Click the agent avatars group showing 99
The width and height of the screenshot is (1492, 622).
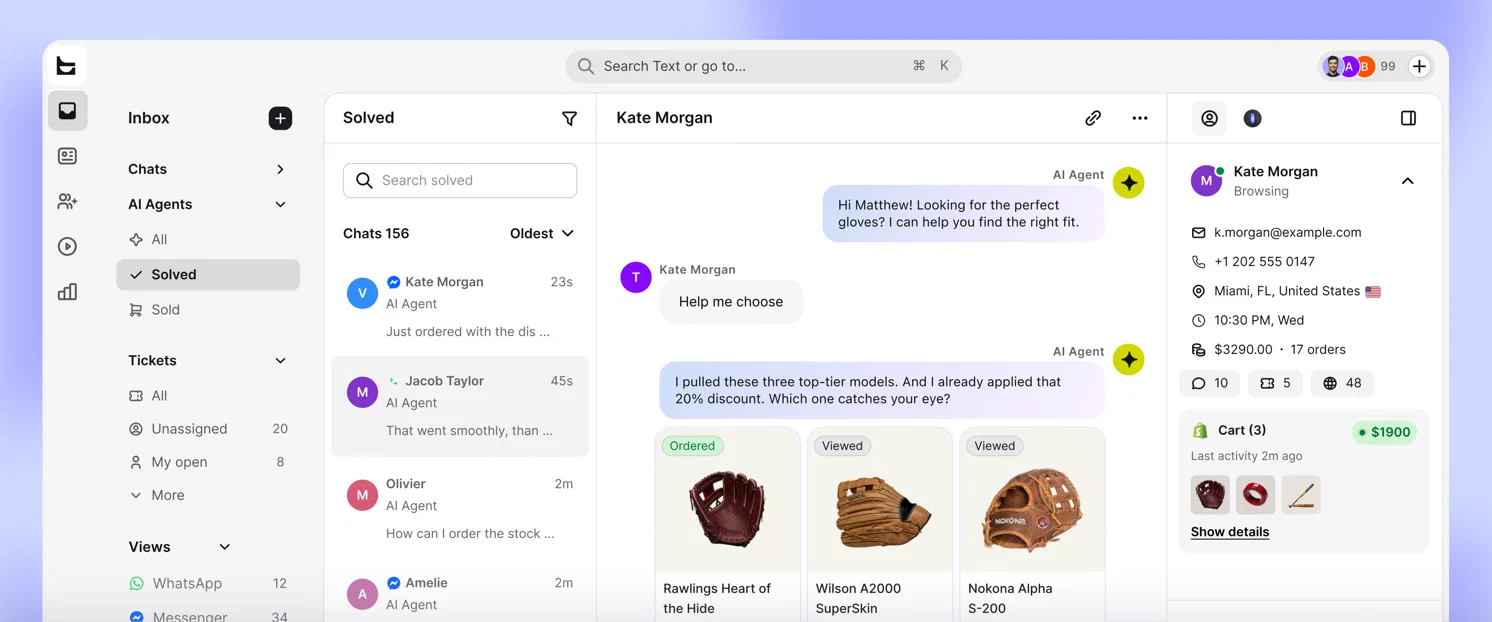pos(1359,66)
